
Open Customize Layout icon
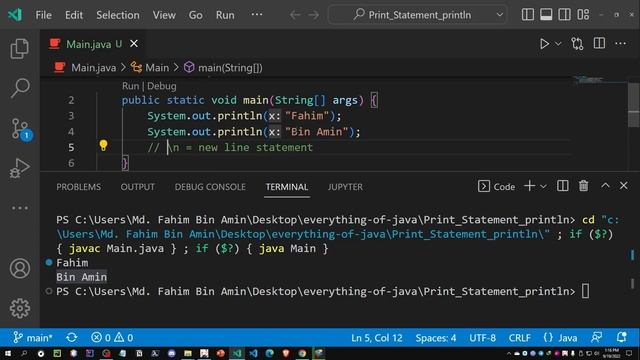[x=583, y=15]
